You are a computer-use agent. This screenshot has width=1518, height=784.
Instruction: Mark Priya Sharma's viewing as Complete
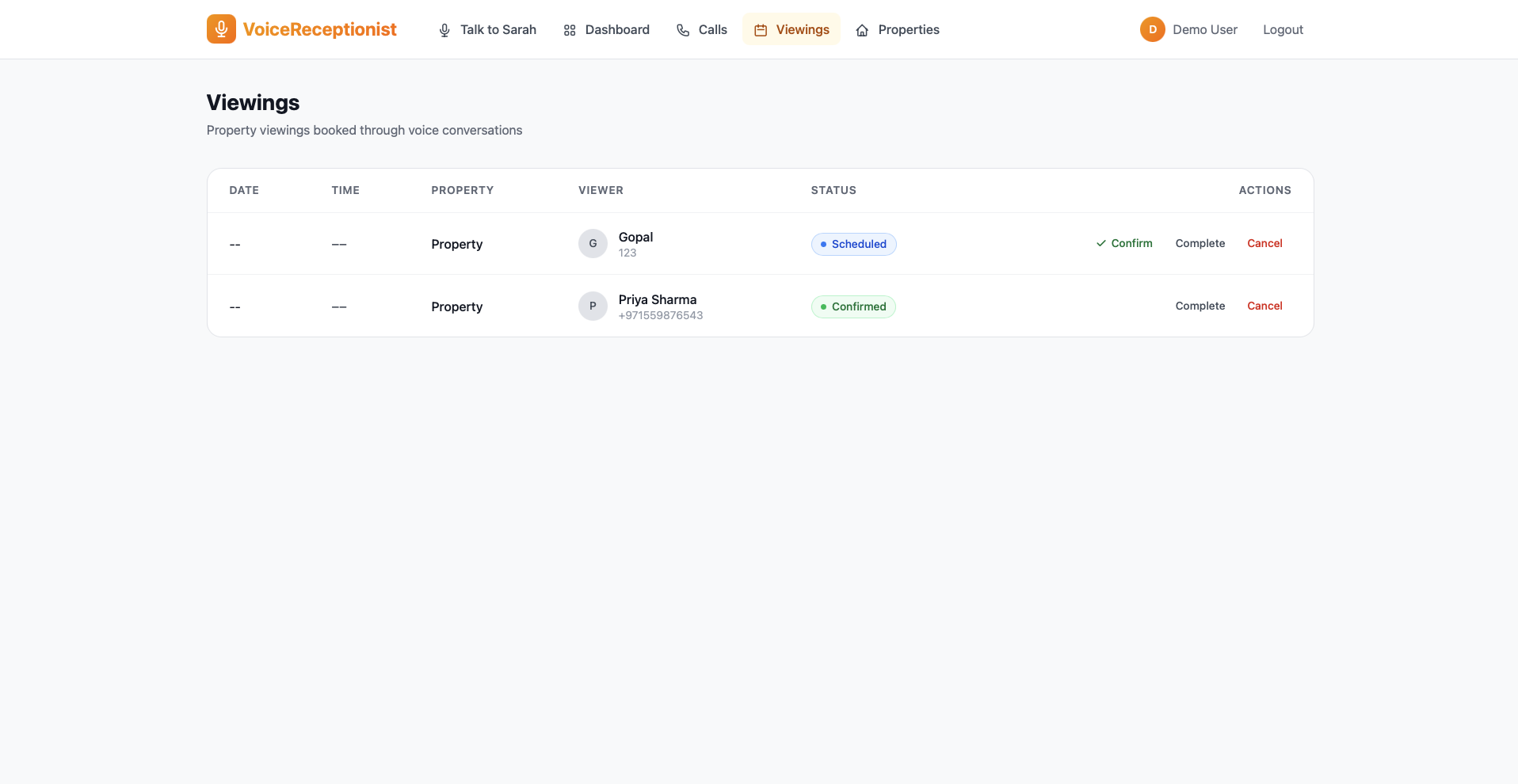(1200, 306)
